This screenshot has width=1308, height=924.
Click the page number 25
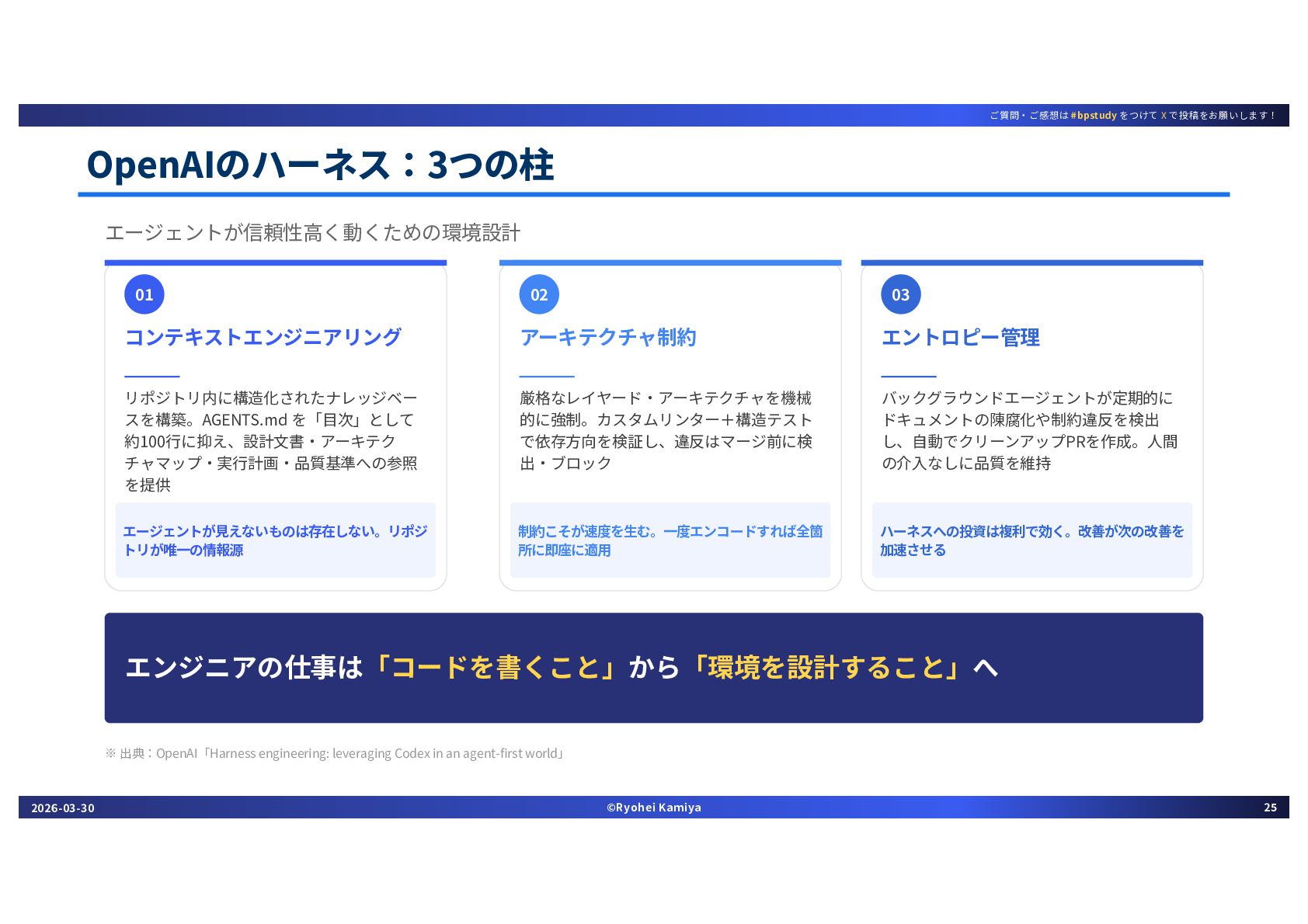point(1271,808)
